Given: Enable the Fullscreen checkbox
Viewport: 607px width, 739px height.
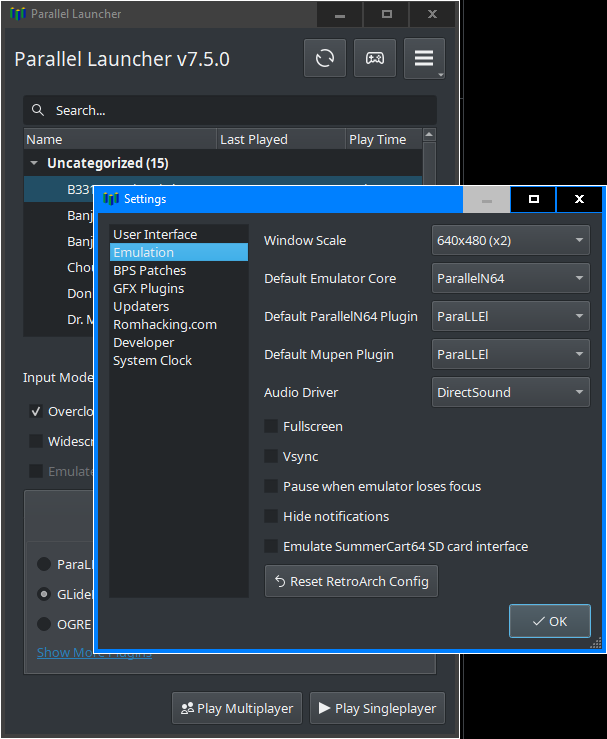Looking at the screenshot, I should (x=271, y=427).
